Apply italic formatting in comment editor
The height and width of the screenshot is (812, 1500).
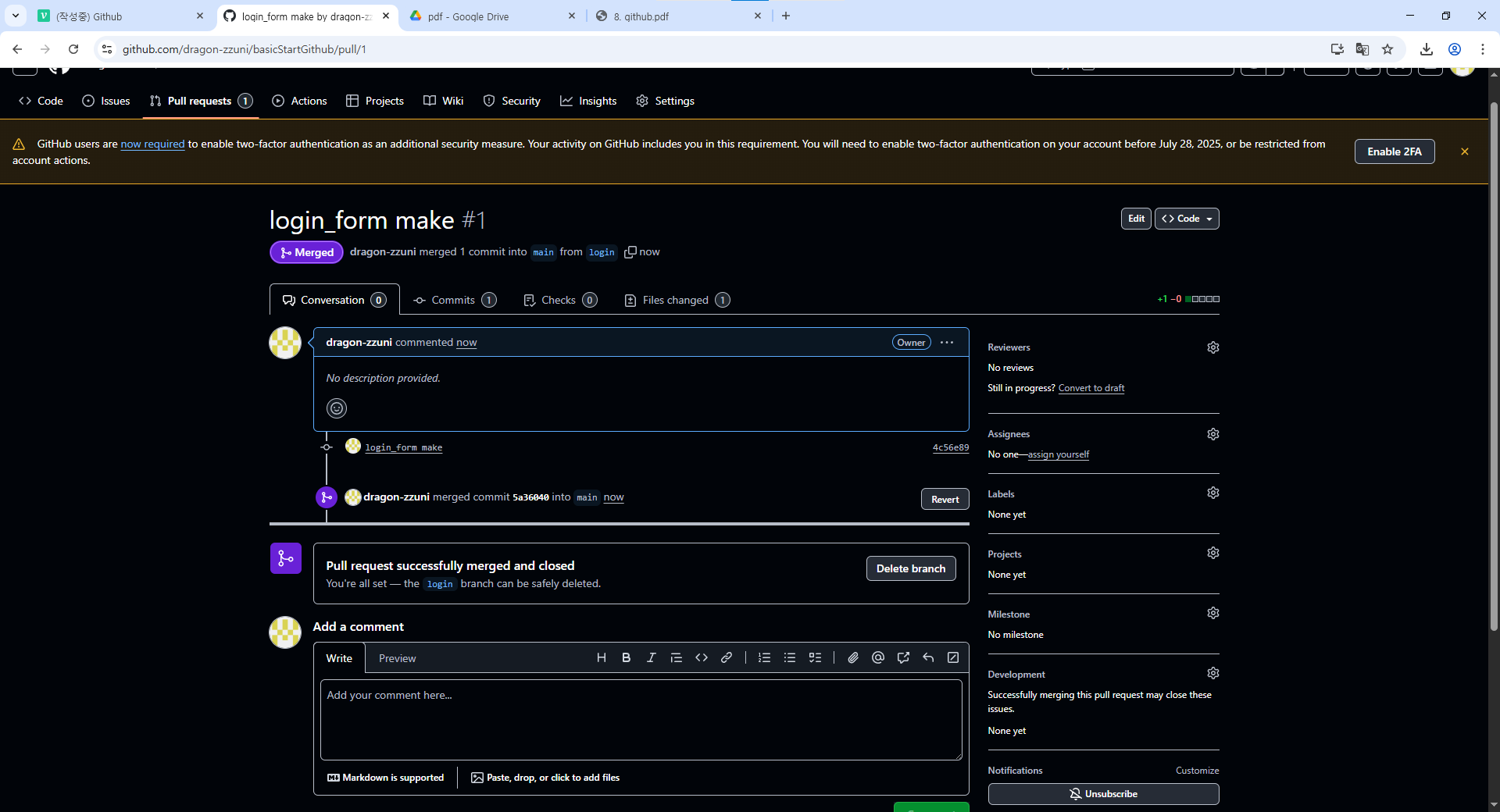tap(652, 658)
